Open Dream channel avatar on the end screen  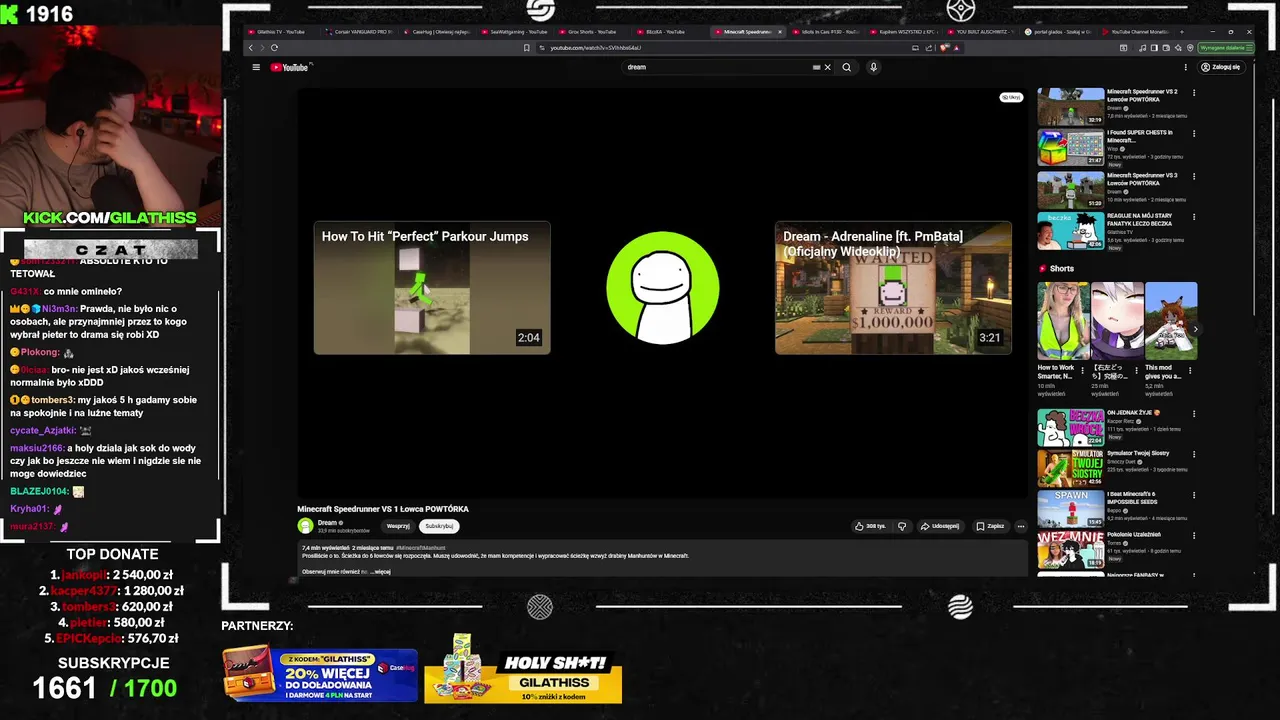(662, 288)
